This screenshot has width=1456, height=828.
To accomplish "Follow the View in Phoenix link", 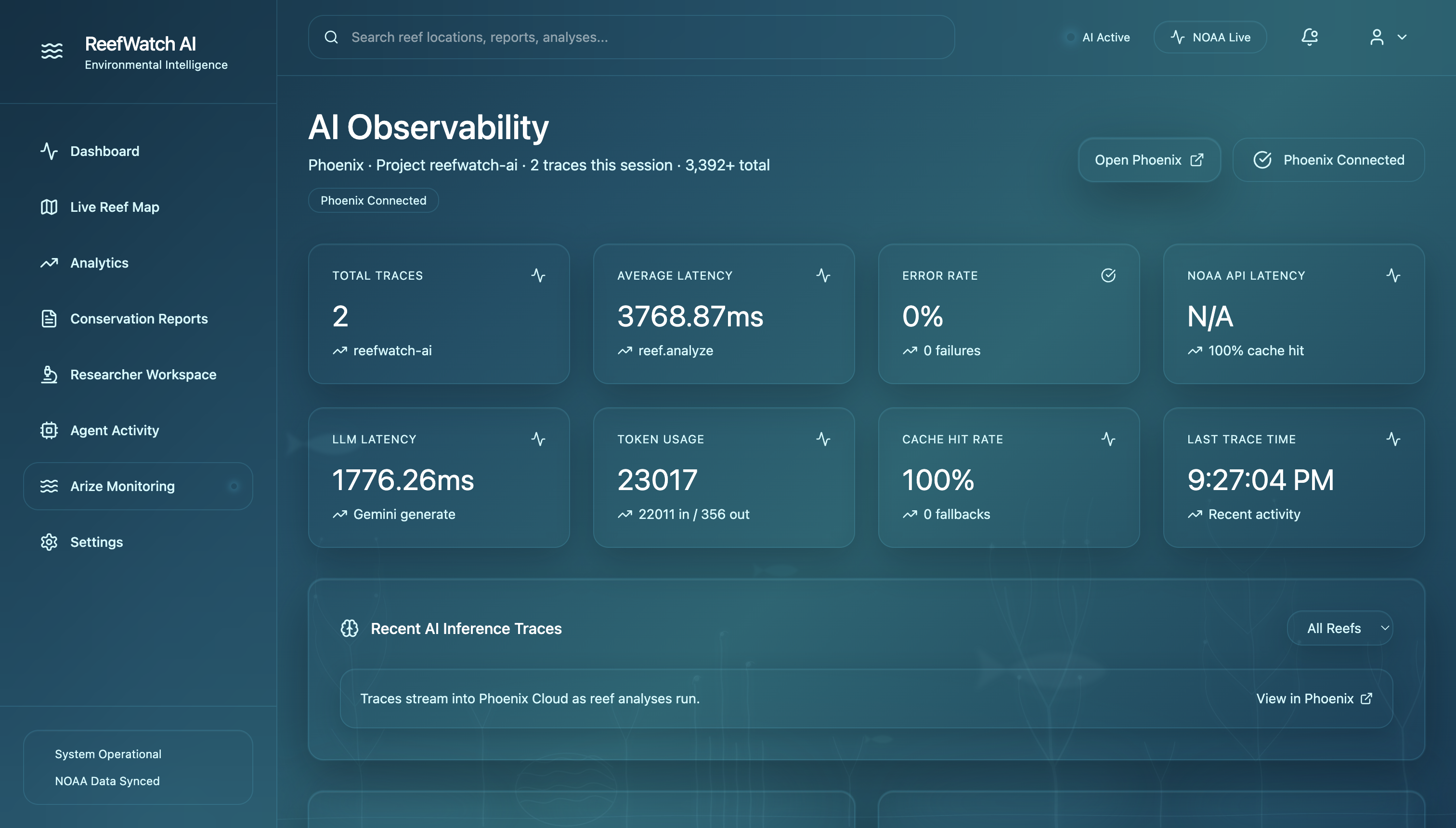I will (1314, 699).
